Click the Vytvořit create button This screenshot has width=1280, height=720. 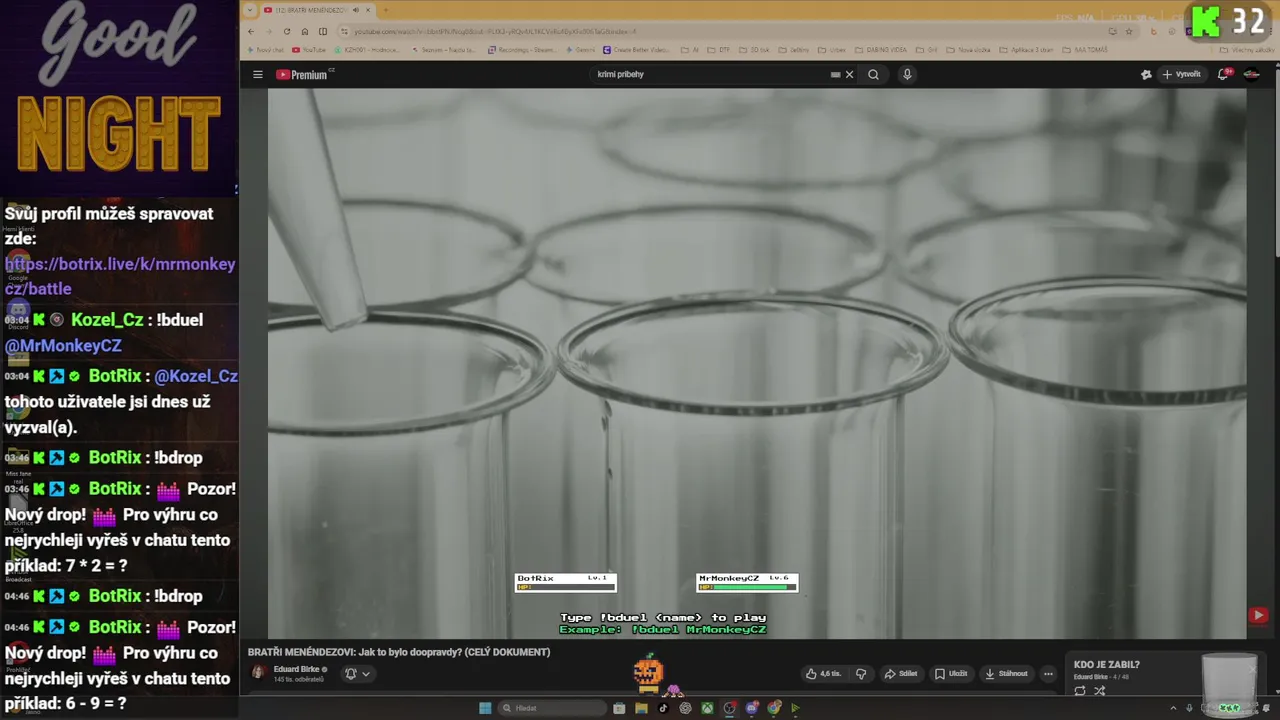tap(1181, 74)
